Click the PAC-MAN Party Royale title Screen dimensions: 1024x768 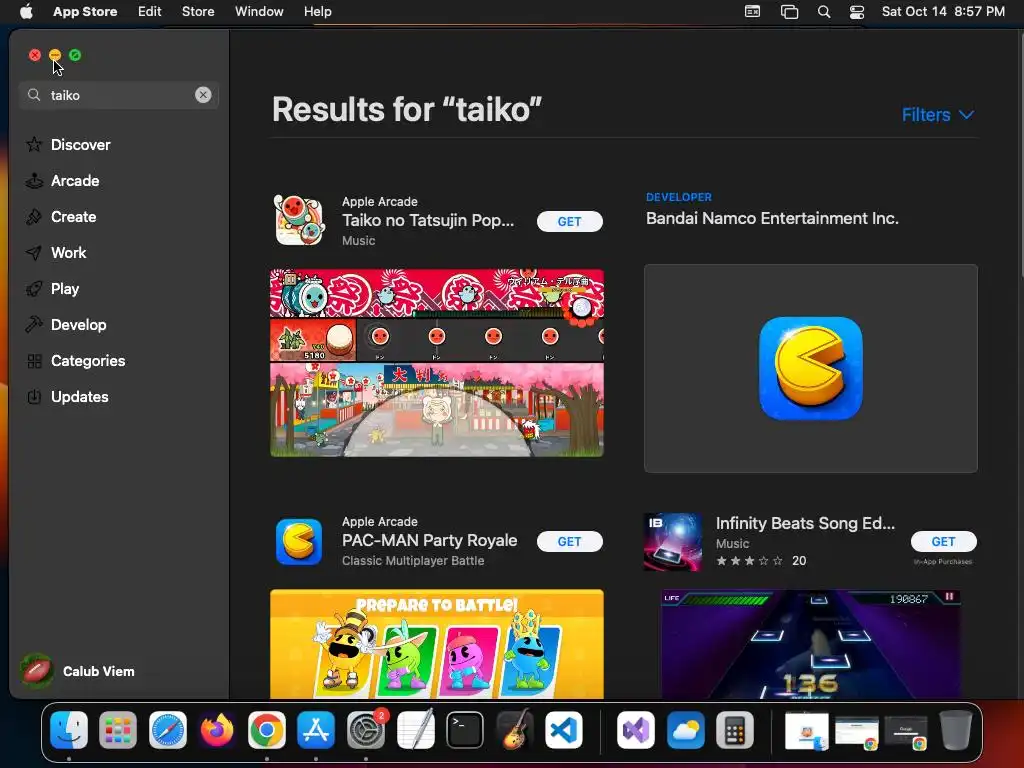[430, 541]
